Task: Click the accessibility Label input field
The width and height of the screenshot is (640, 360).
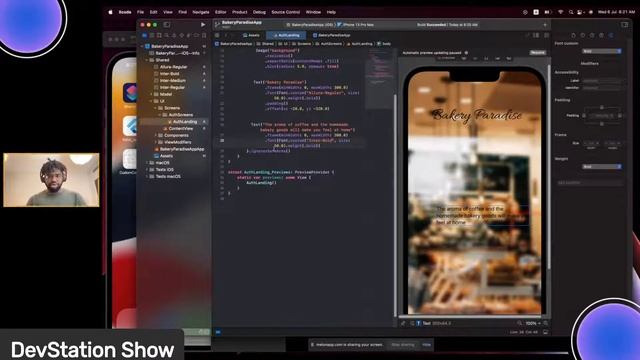Action: coord(602,81)
